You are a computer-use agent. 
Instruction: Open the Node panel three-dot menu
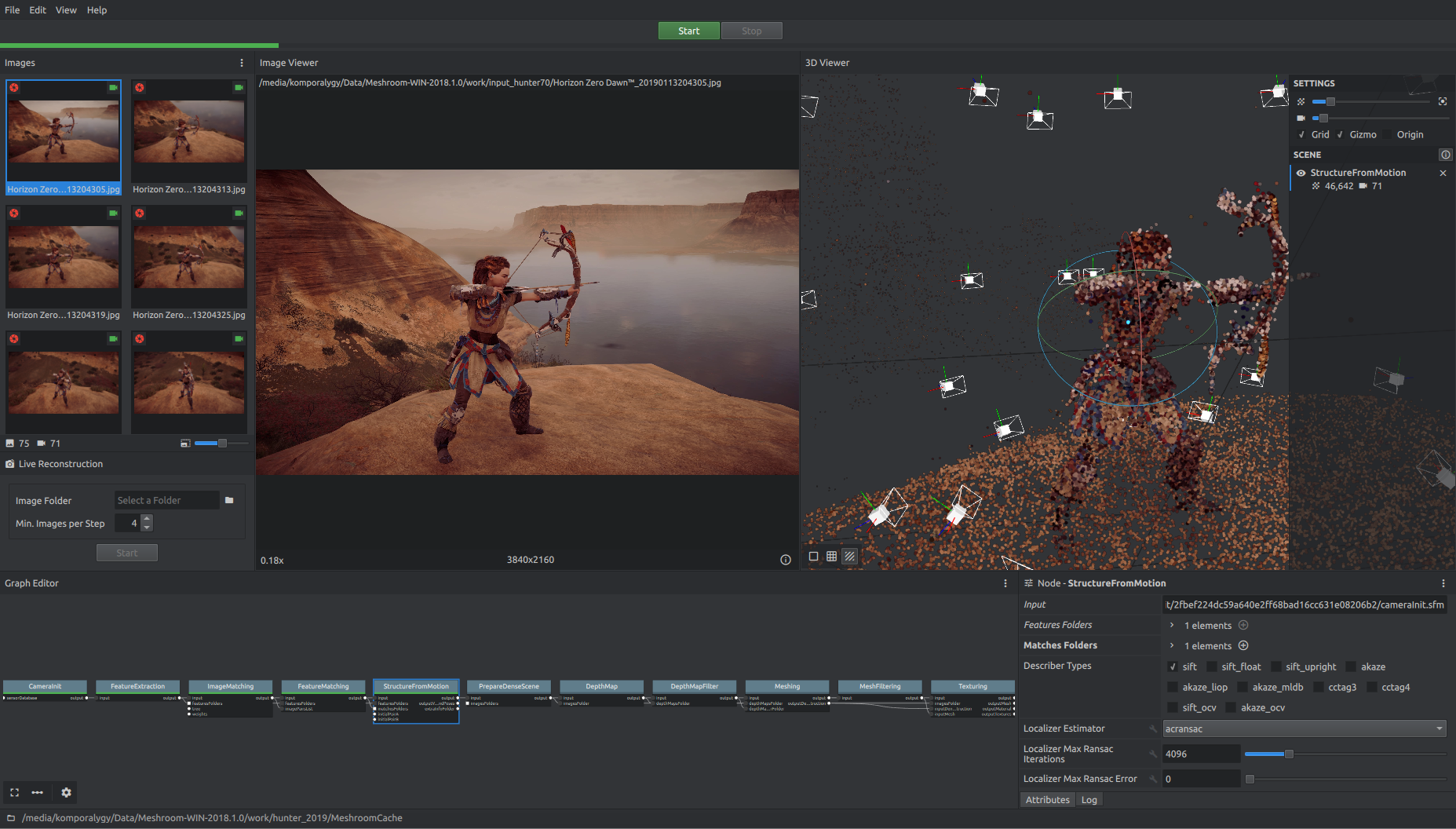point(1443,583)
